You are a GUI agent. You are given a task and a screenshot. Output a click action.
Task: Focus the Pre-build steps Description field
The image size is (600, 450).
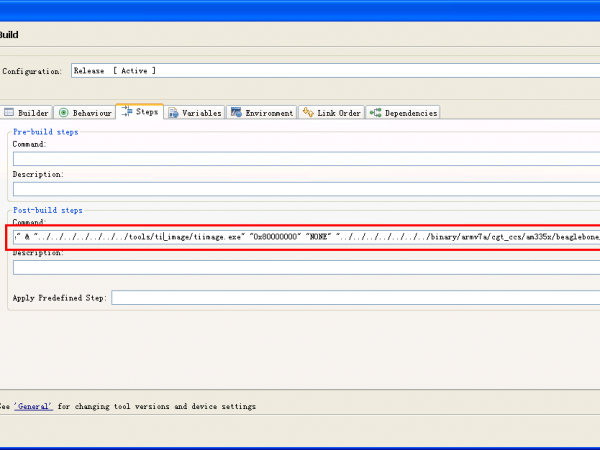300,189
